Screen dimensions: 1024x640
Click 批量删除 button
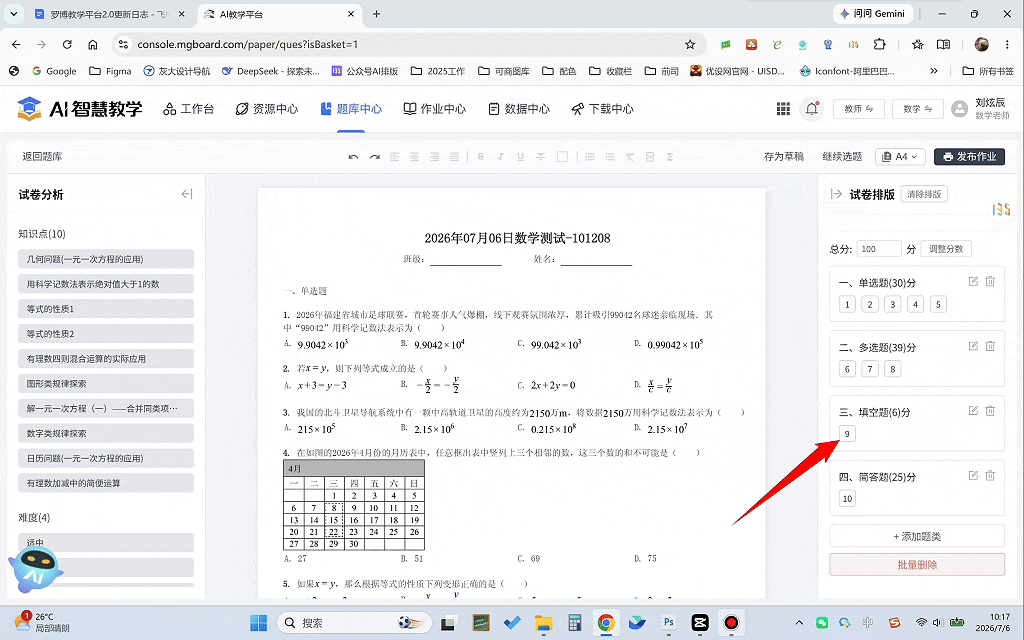point(917,565)
